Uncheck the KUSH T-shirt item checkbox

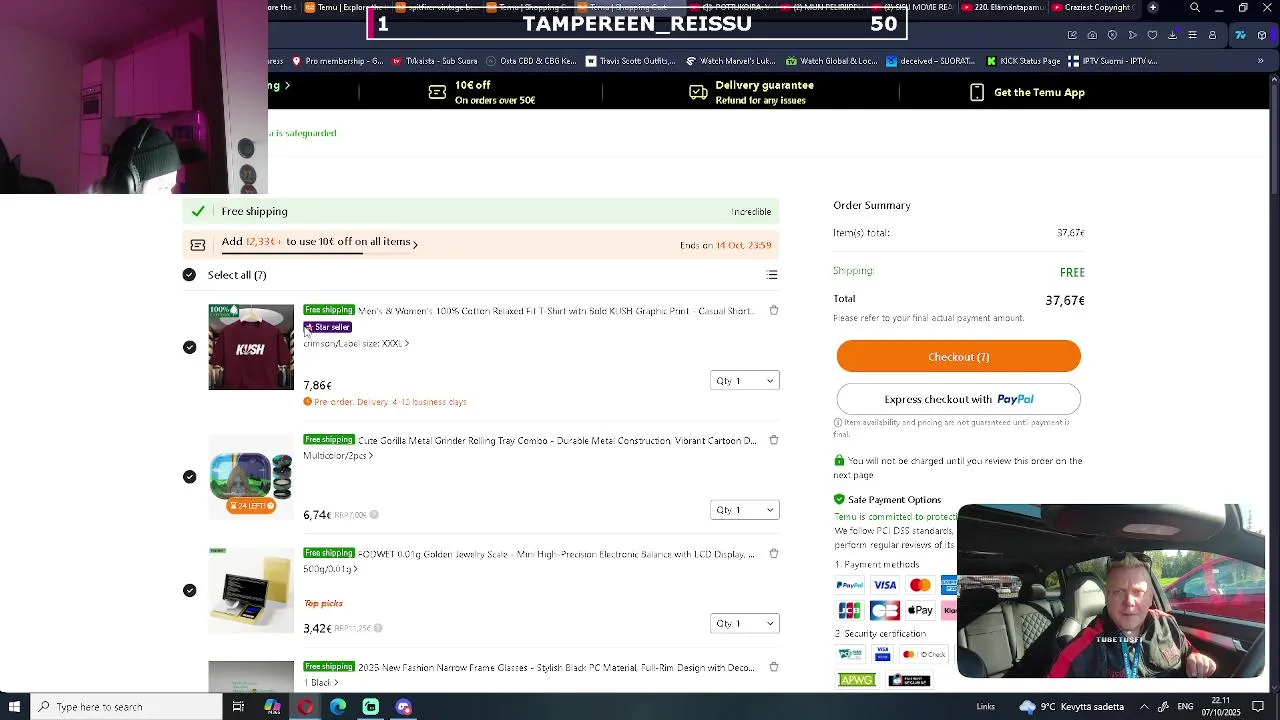point(189,347)
